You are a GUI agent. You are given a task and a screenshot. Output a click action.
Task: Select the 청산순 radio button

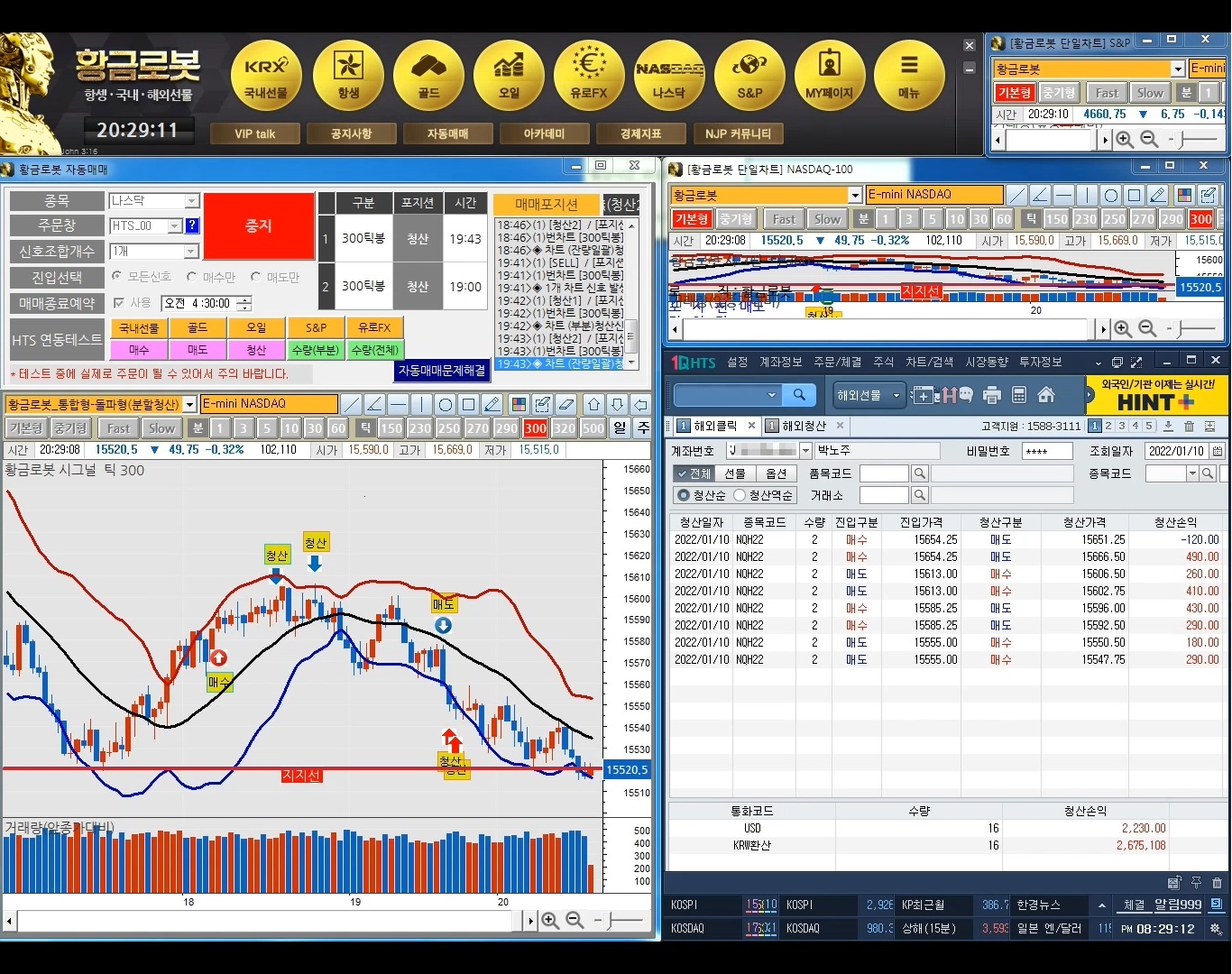683,495
